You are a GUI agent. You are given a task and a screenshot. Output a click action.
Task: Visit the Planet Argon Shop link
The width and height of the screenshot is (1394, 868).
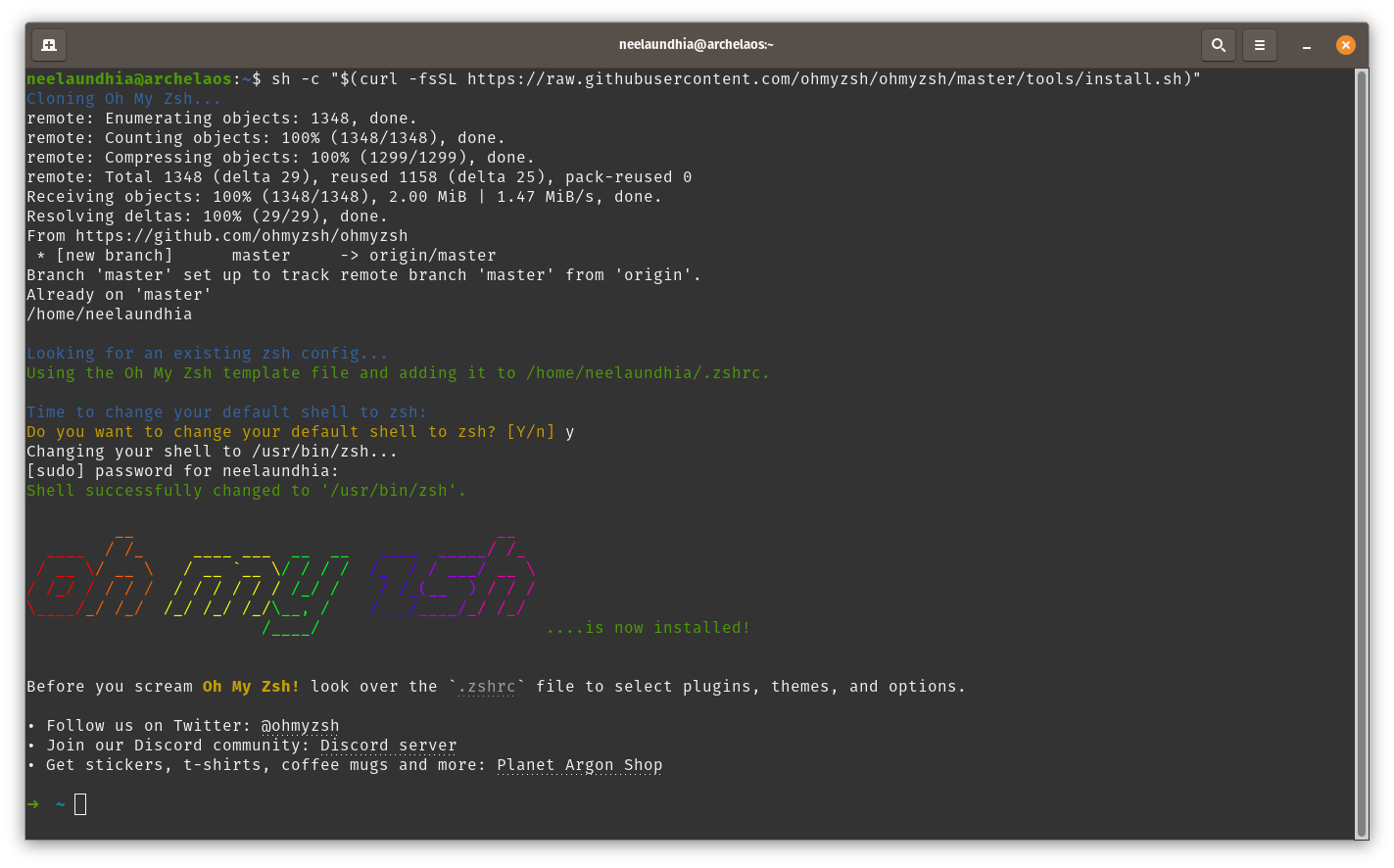(579, 765)
